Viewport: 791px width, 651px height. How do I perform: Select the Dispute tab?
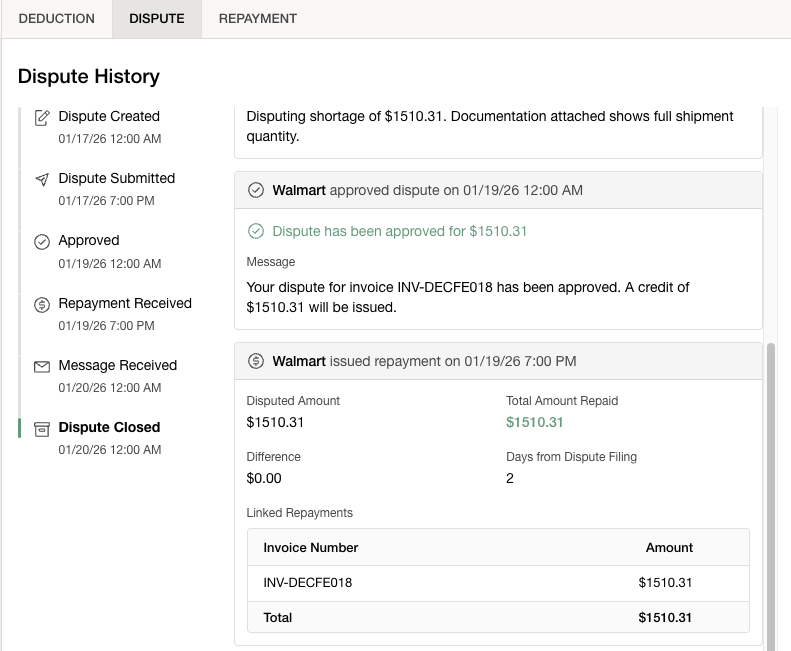point(157,19)
